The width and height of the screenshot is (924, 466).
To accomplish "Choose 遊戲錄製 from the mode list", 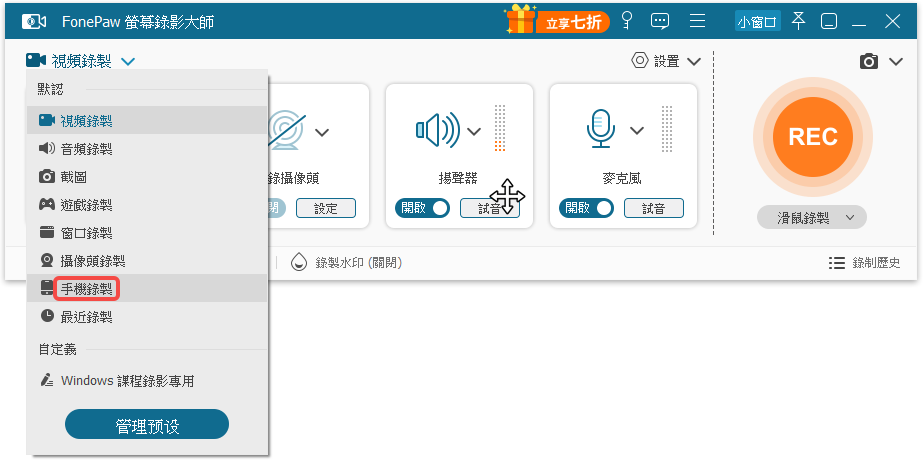I will tap(147, 204).
